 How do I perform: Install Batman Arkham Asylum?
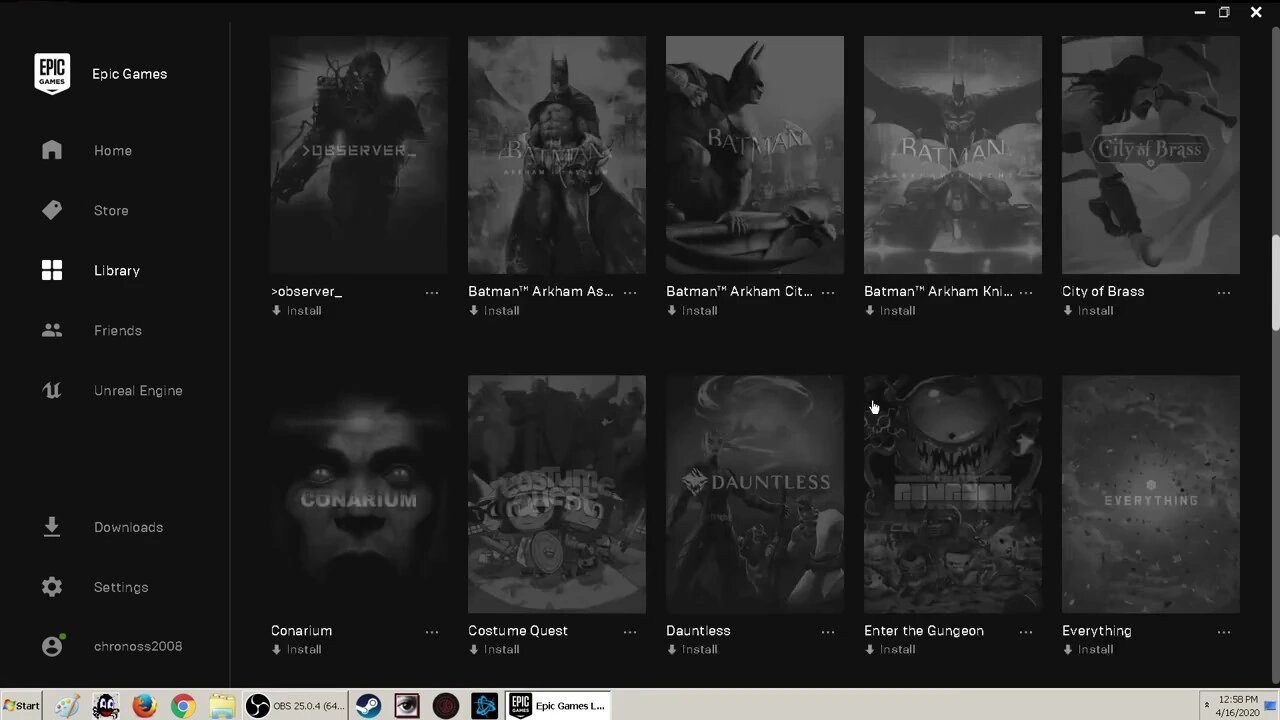point(494,311)
